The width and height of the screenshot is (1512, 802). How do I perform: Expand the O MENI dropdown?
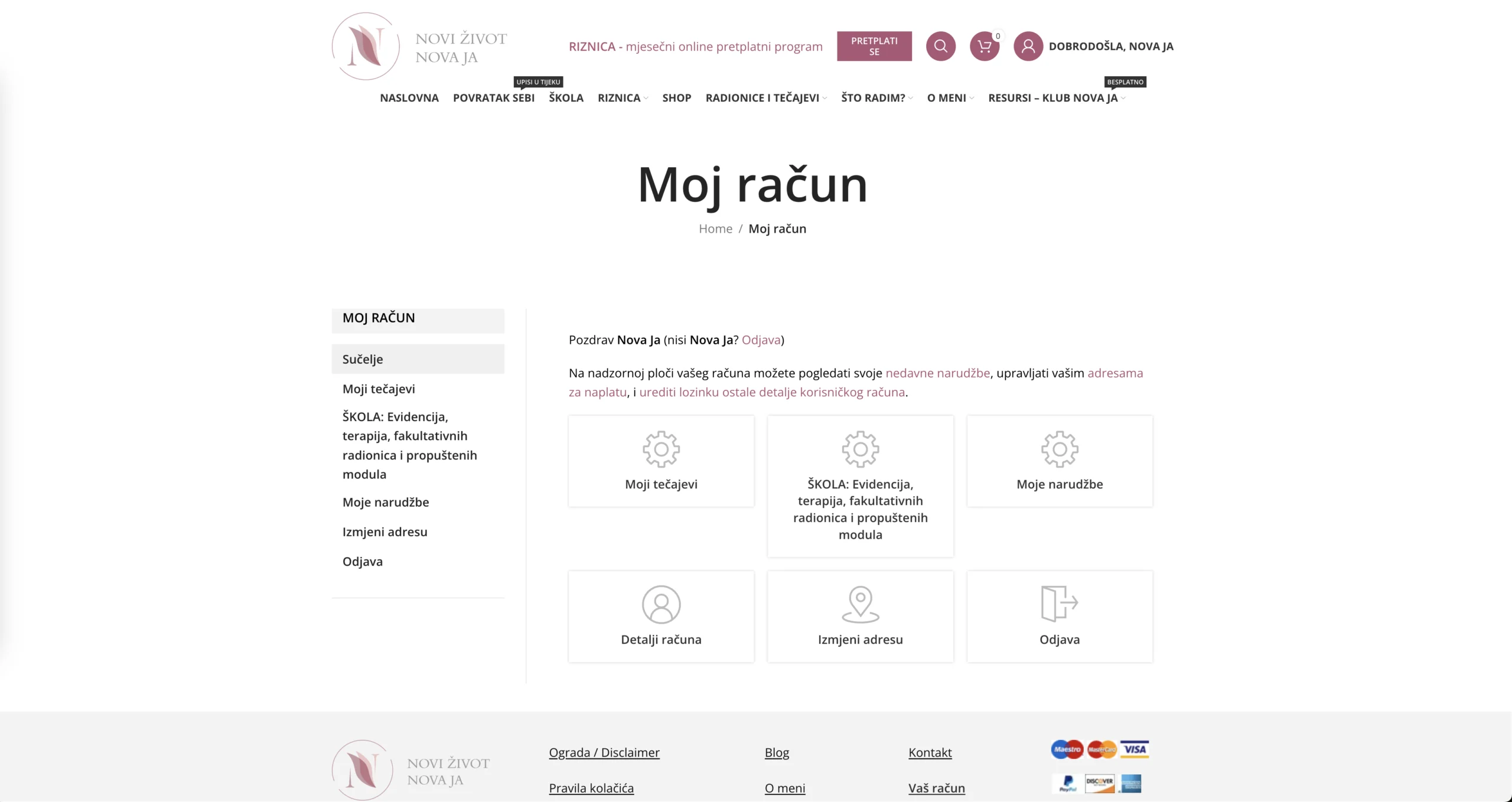click(947, 98)
